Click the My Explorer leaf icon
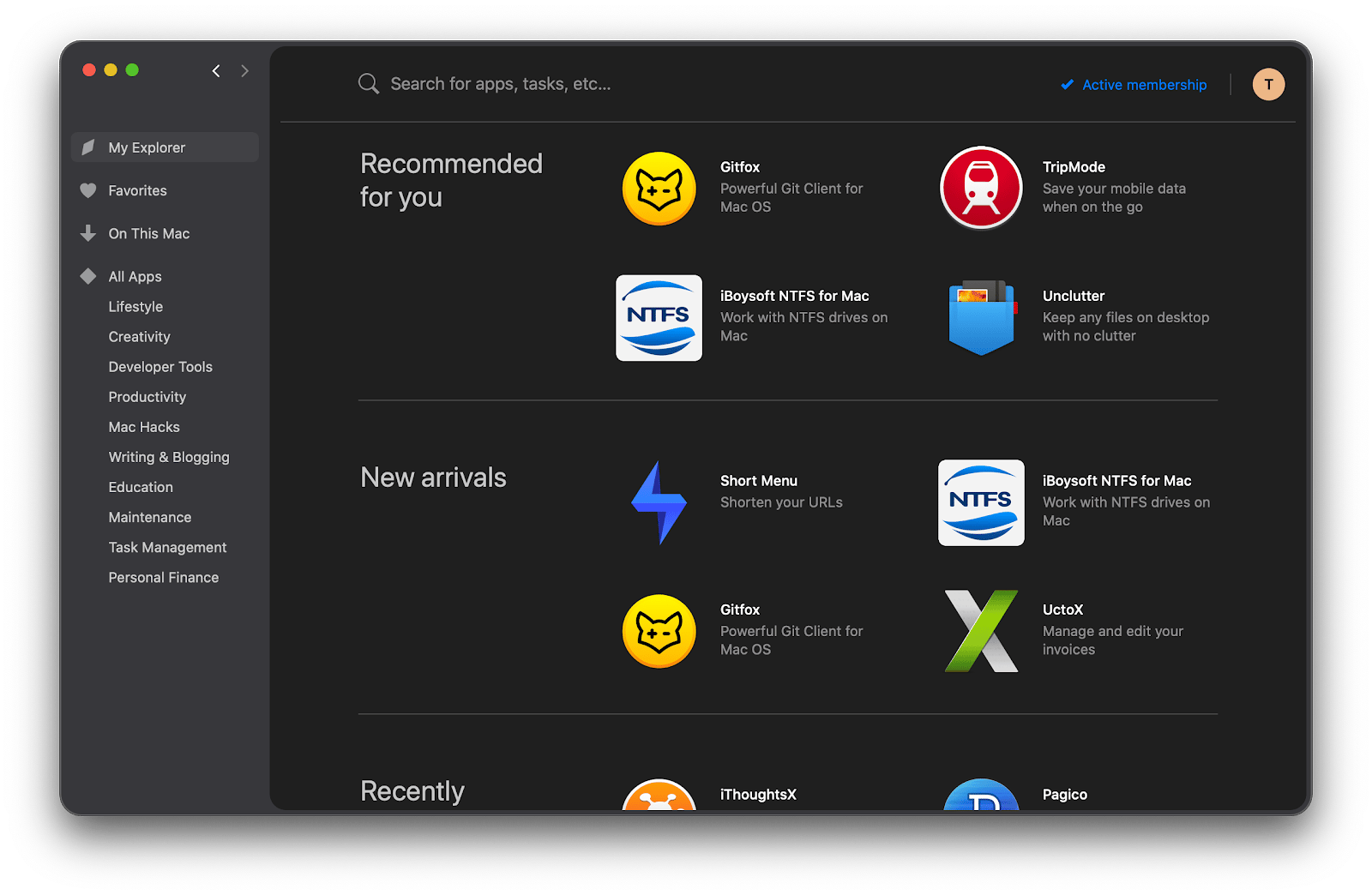The width and height of the screenshot is (1372, 895). click(87, 147)
